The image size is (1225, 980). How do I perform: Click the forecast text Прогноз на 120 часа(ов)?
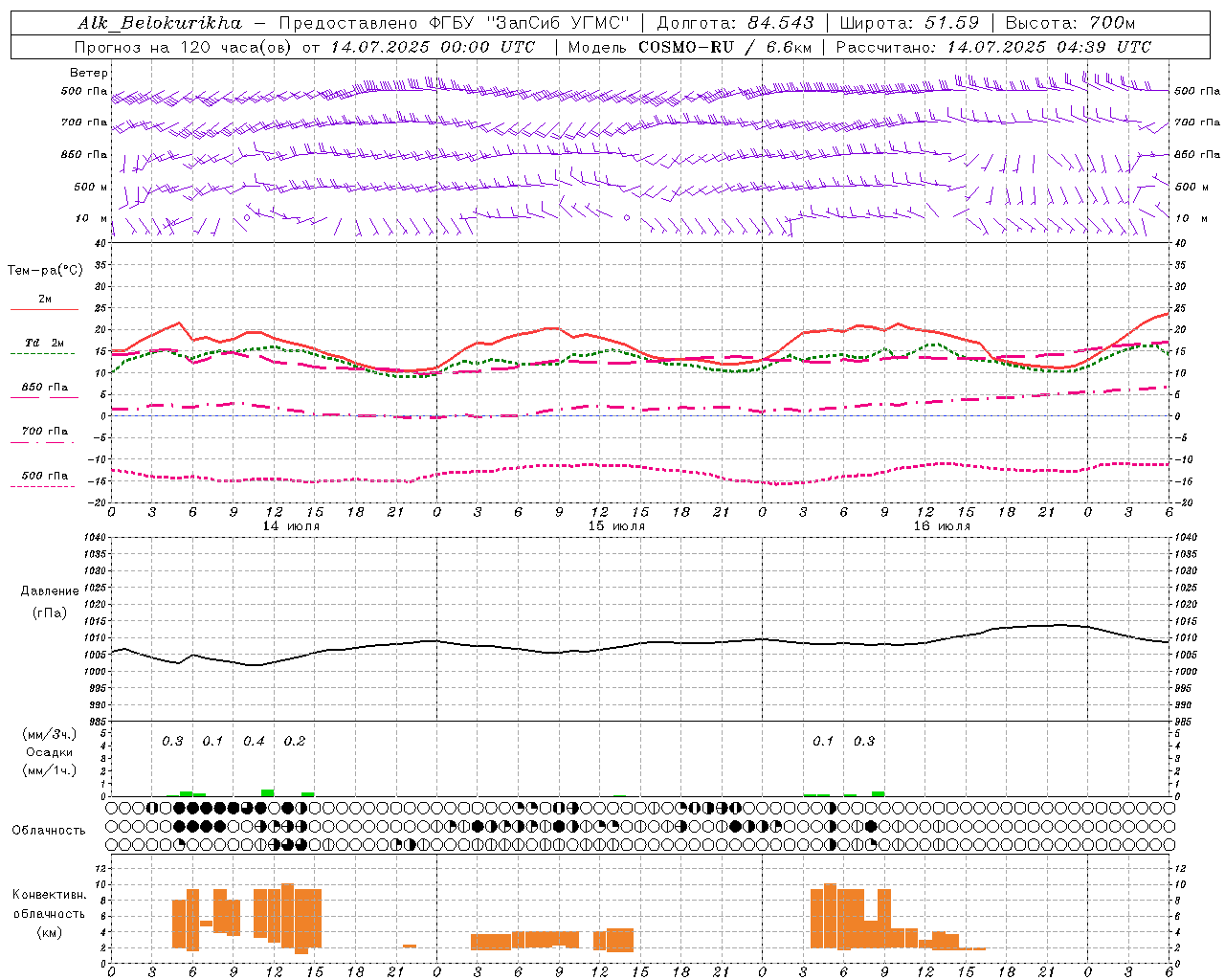tap(184, 47)
